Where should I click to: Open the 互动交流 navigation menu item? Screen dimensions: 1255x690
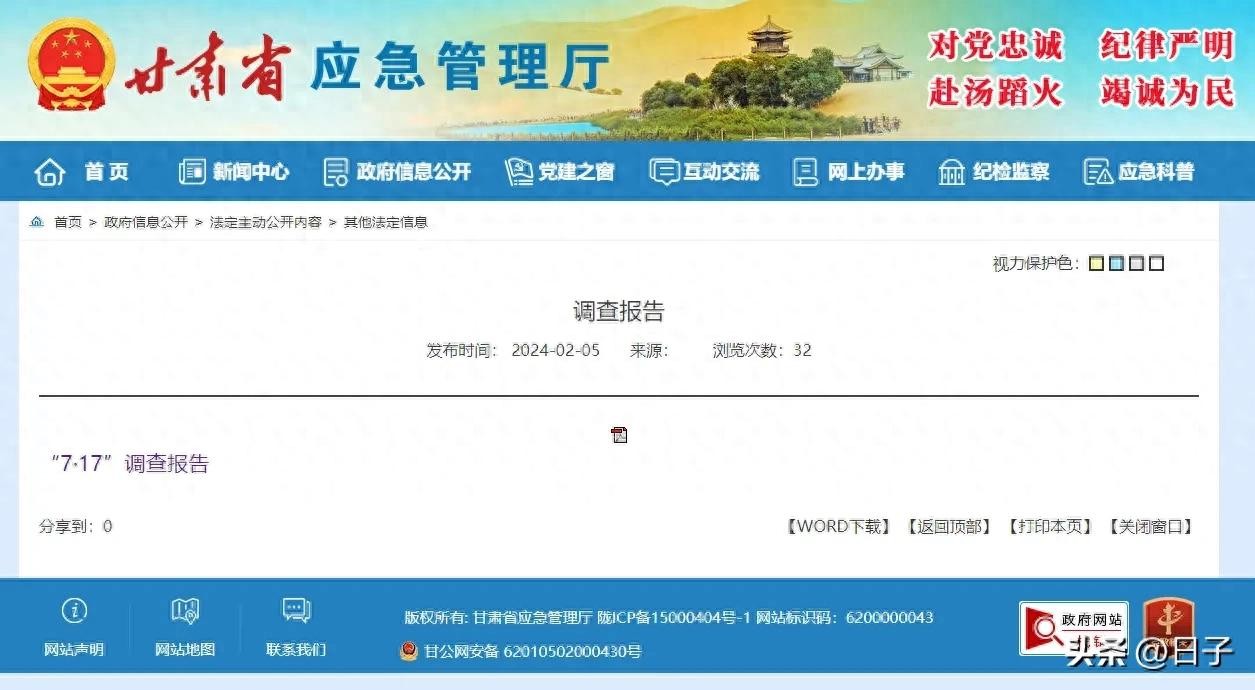click(x=704, y=172)
